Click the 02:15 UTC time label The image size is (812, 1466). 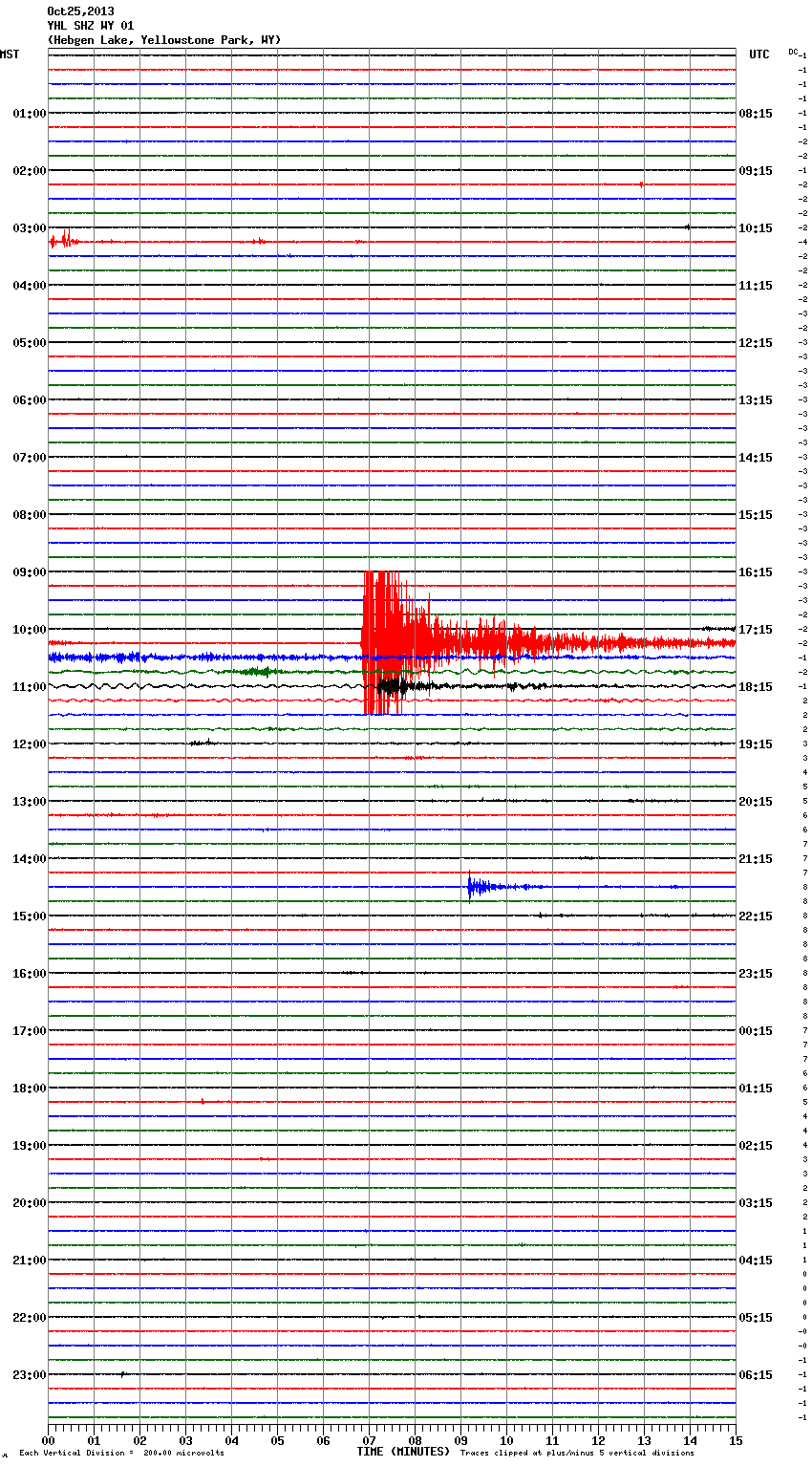pos(756,1146)
